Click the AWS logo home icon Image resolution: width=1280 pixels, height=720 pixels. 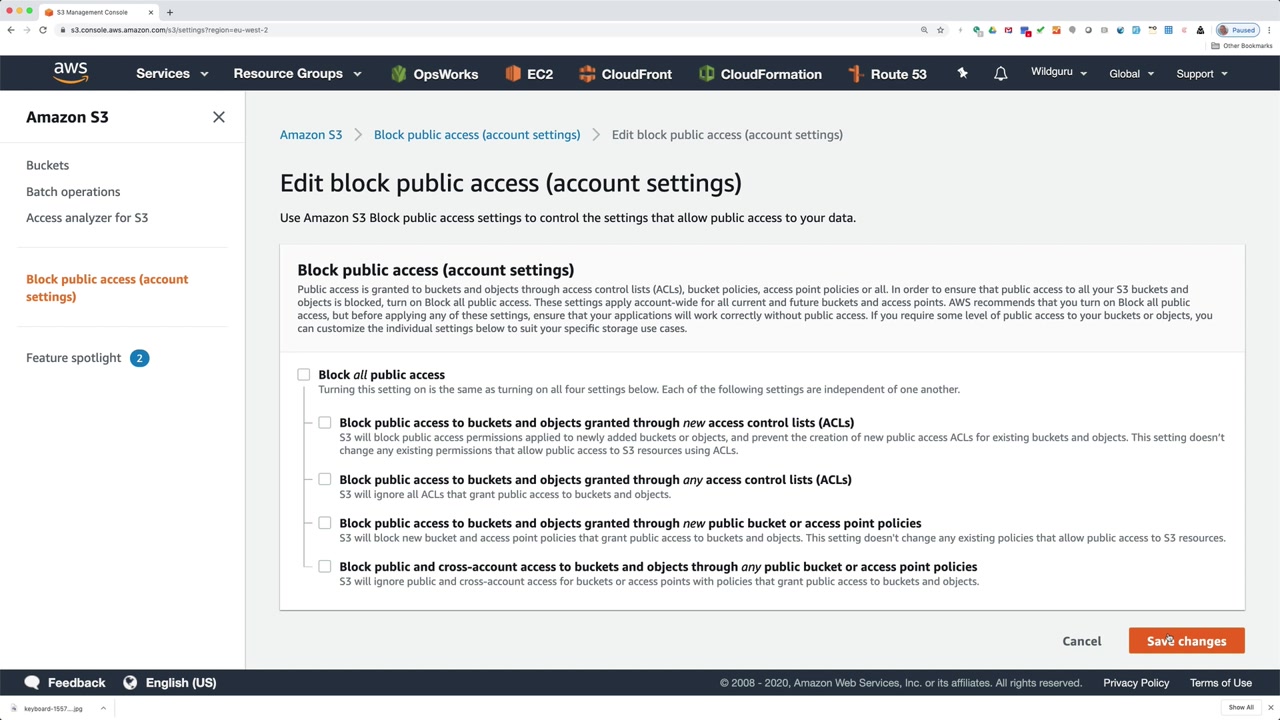coord(71,73)
